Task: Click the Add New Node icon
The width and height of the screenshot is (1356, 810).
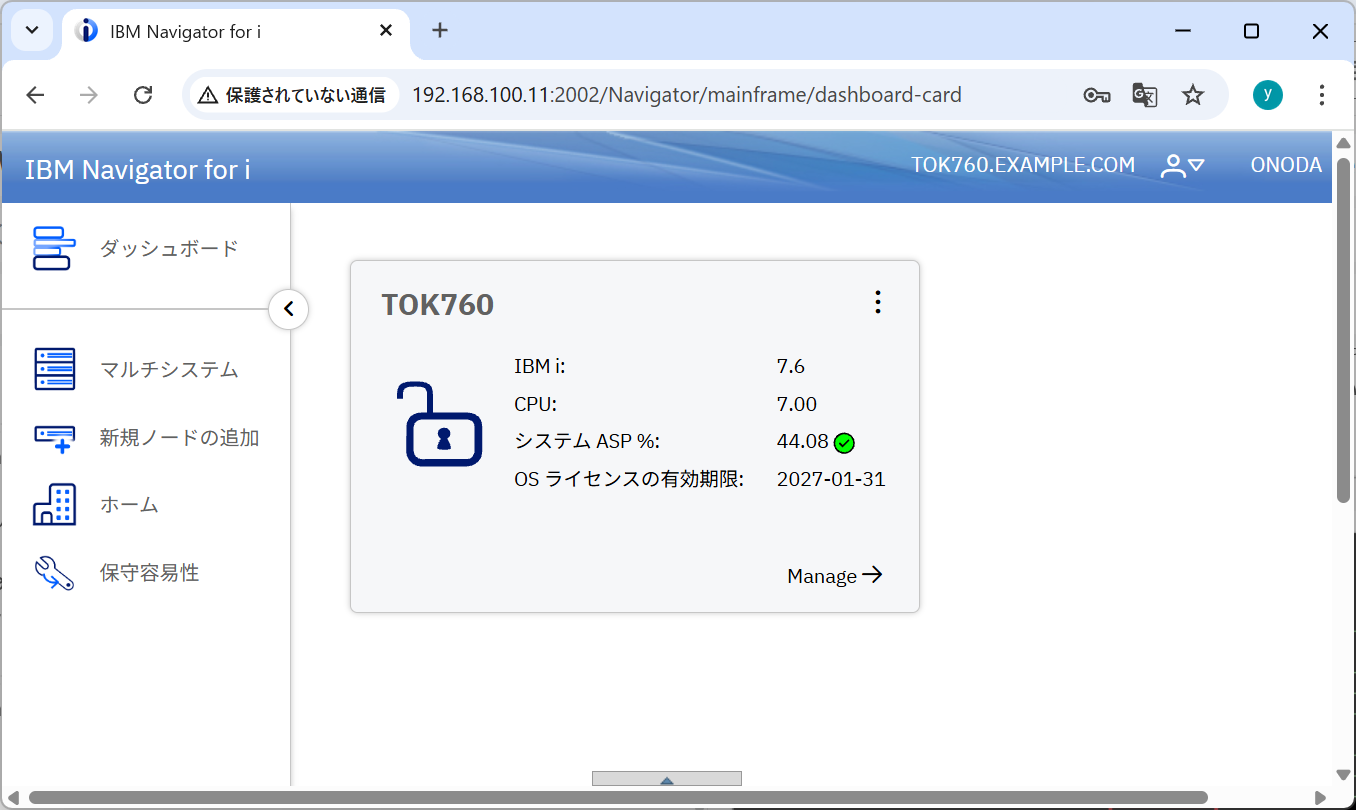Action: (x=54, y=438)
